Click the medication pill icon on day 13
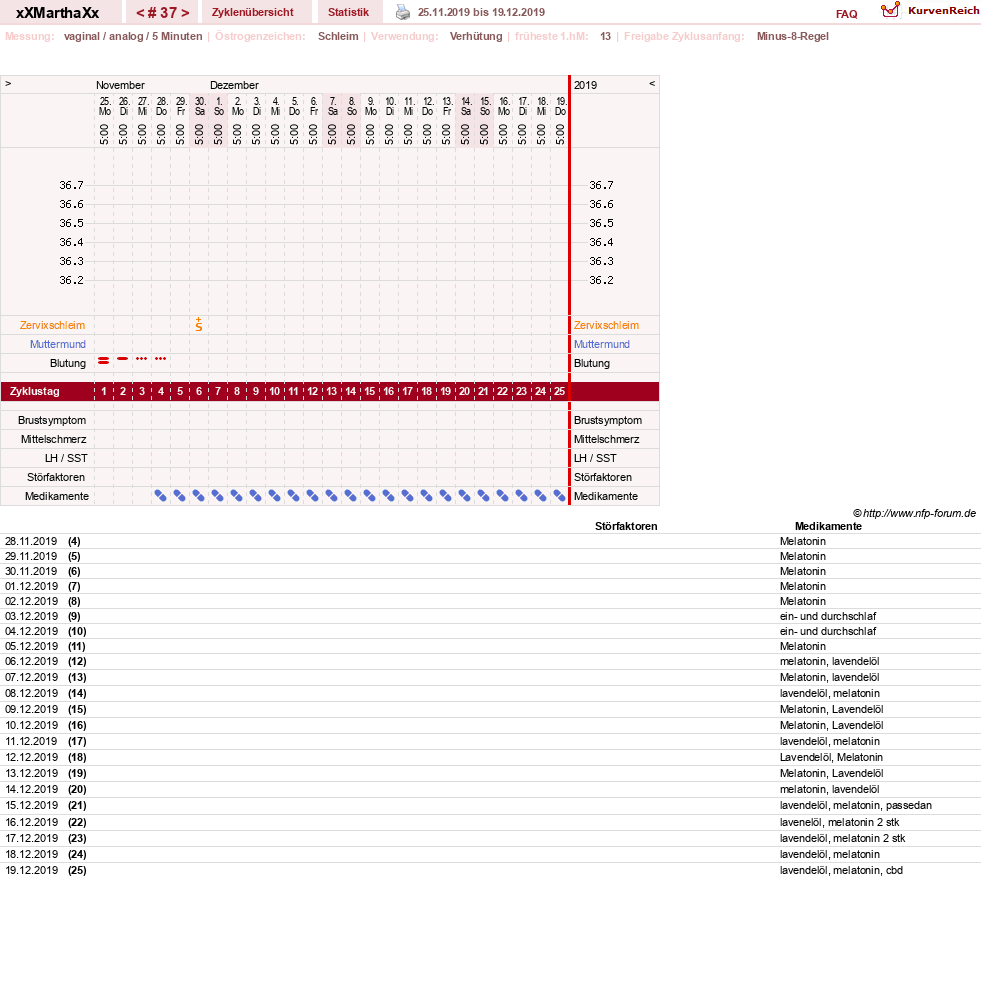 (x=332, y=496)
